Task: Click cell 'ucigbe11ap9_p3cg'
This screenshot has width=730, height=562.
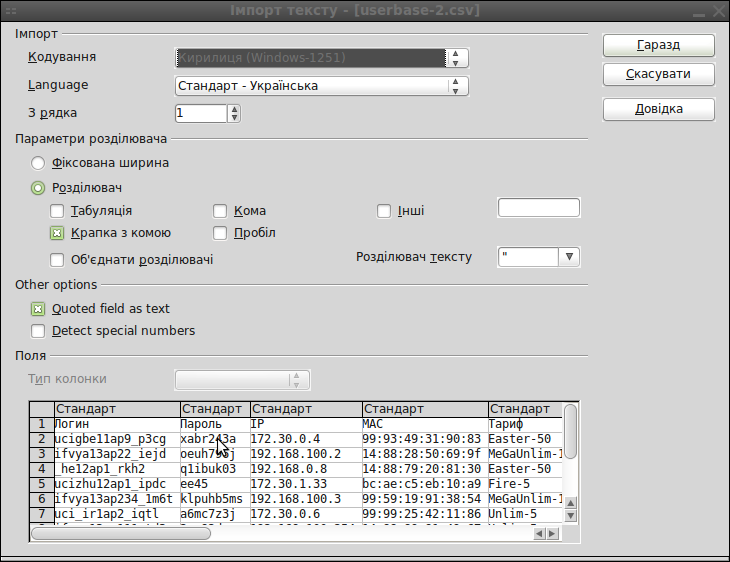Action: pos(117,439)
